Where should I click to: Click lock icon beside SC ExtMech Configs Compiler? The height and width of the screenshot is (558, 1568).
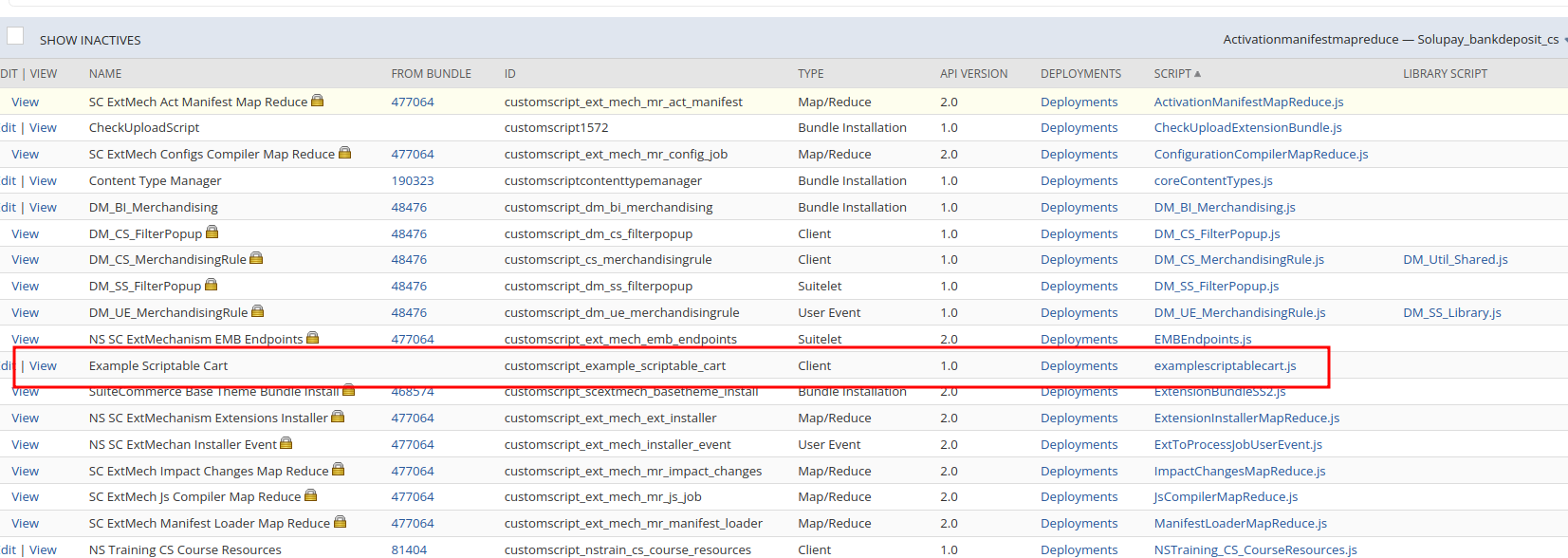point(344,153)
